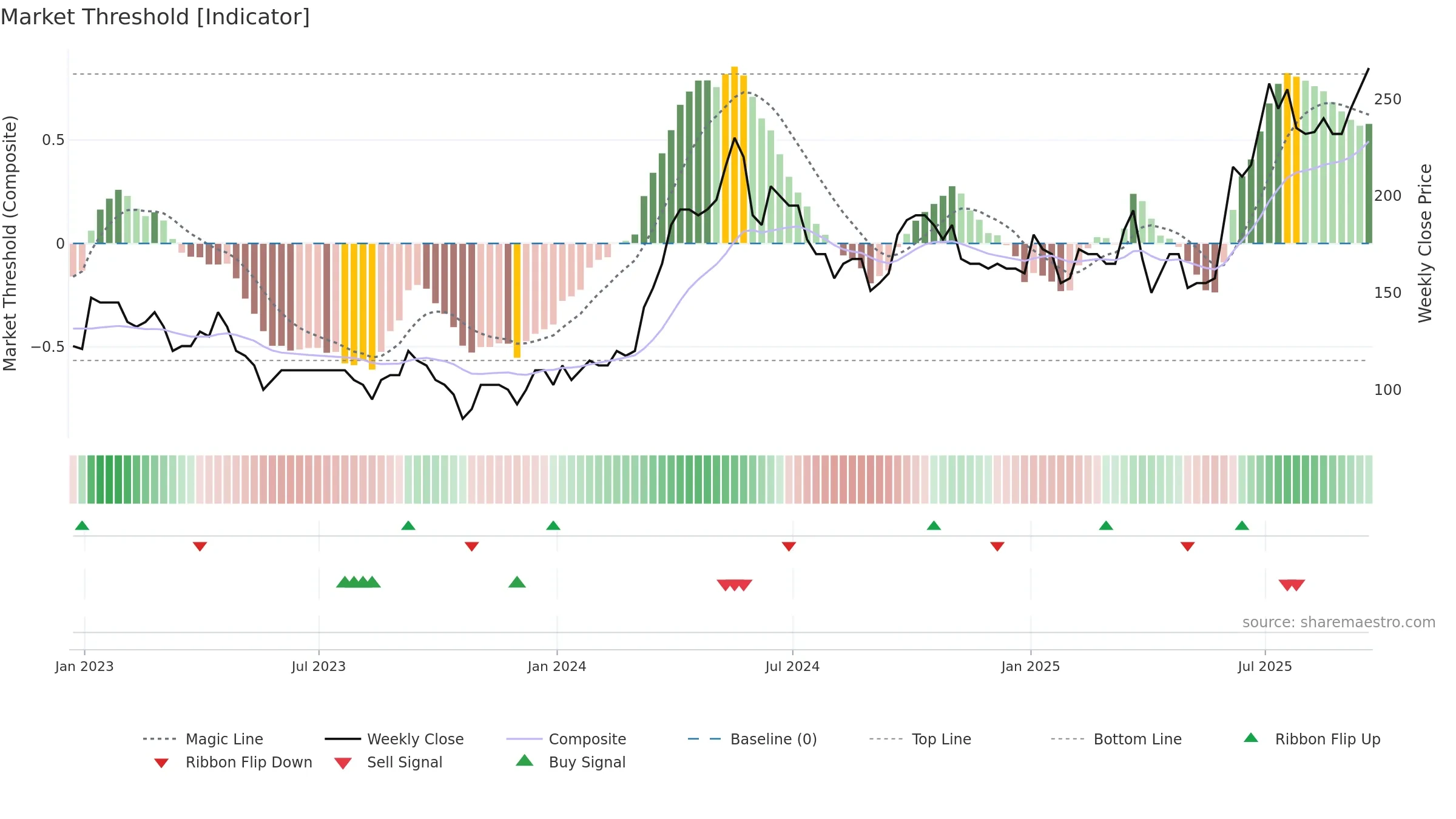Click the source: sharemaestro.com text
The image size is (1456, 819).
coord(1339,622)
